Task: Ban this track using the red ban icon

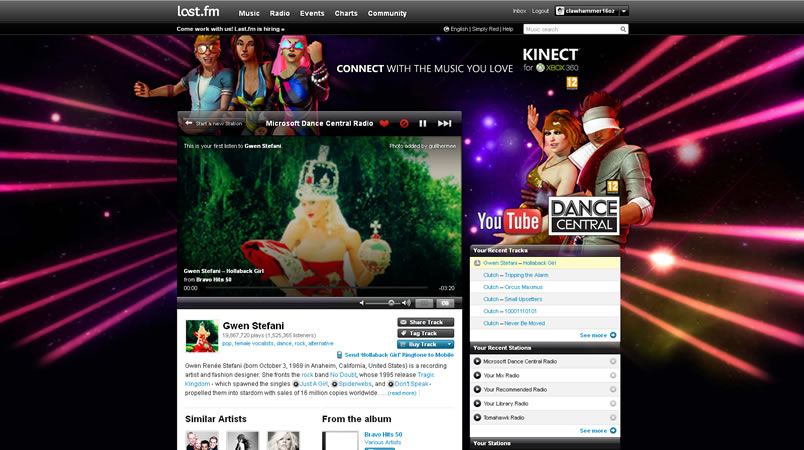Action: 404,124
